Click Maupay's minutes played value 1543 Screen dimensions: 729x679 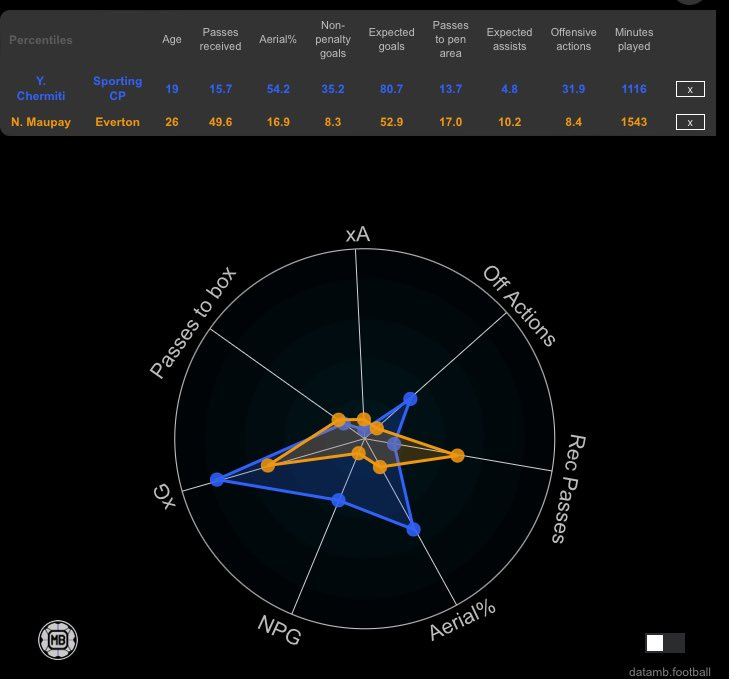(x=634, y=122)
